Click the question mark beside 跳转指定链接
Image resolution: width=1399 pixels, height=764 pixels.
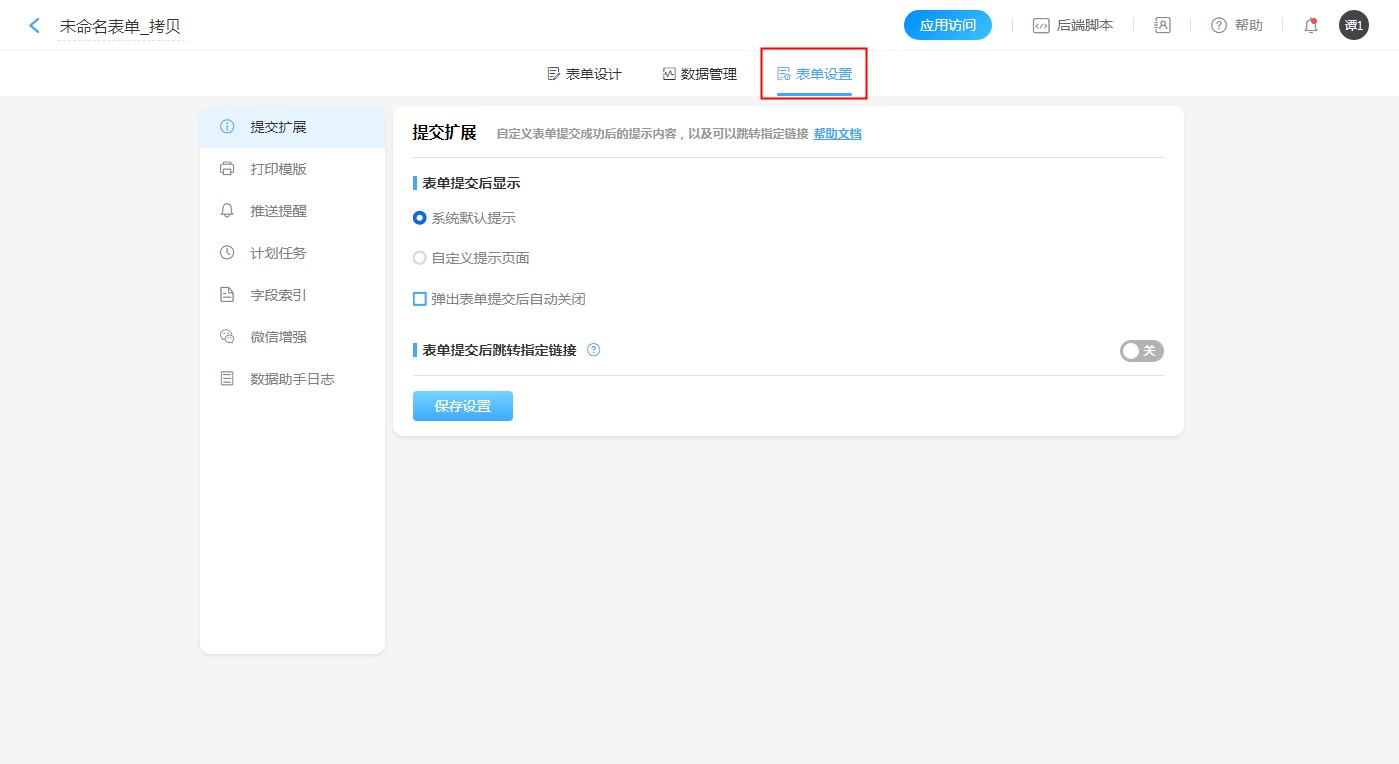tap(593, 350)
